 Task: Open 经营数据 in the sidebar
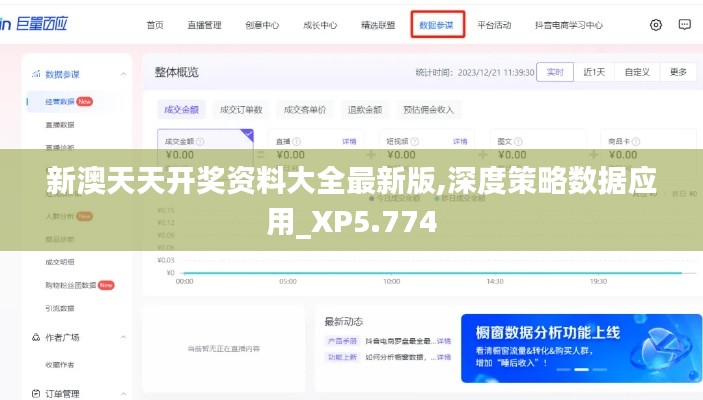60,102
